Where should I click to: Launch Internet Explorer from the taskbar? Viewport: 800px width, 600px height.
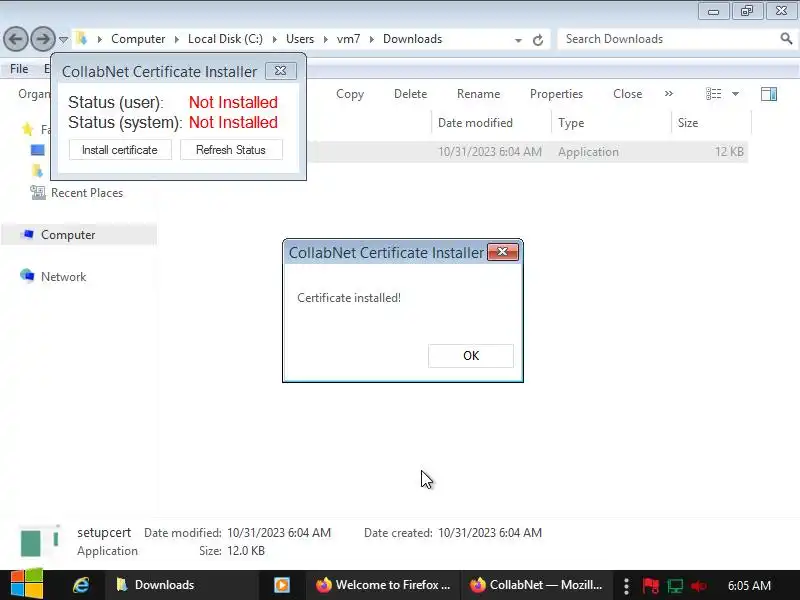pos(81,585)
